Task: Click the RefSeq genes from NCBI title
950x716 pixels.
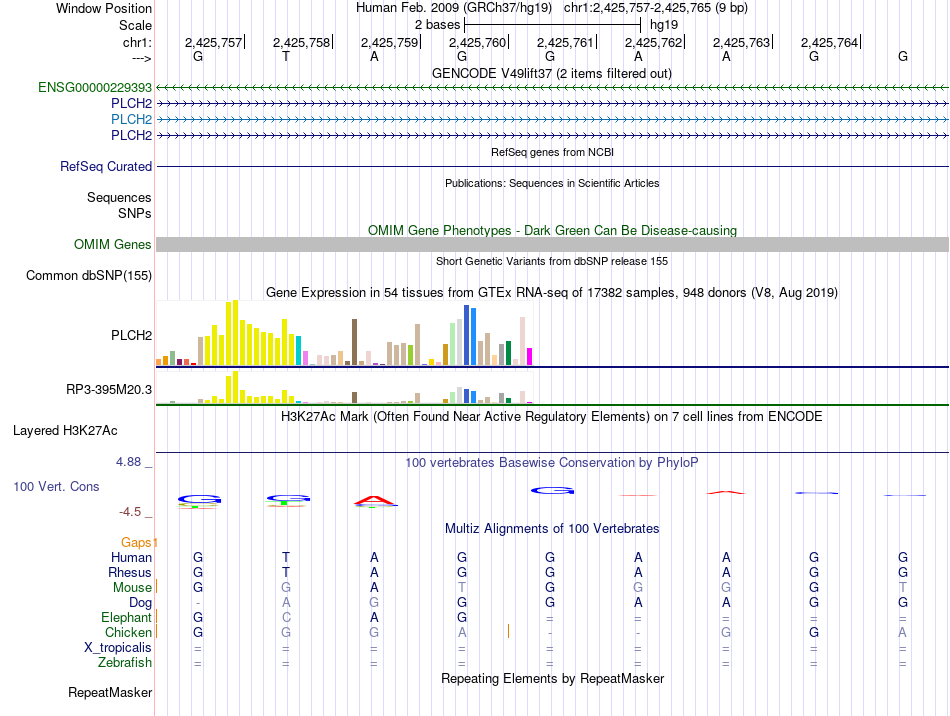Action: [552, 153]
